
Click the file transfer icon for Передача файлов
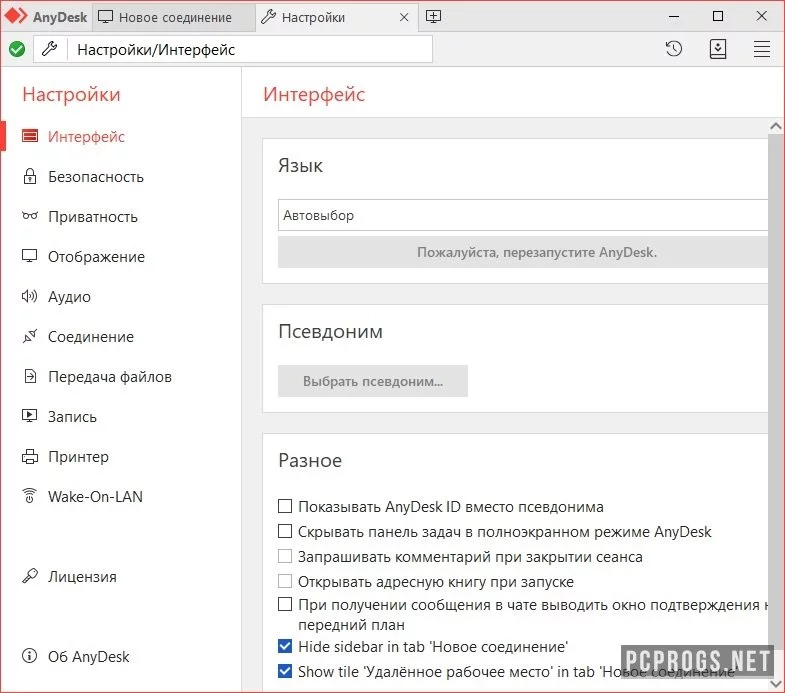click(30, 376)
